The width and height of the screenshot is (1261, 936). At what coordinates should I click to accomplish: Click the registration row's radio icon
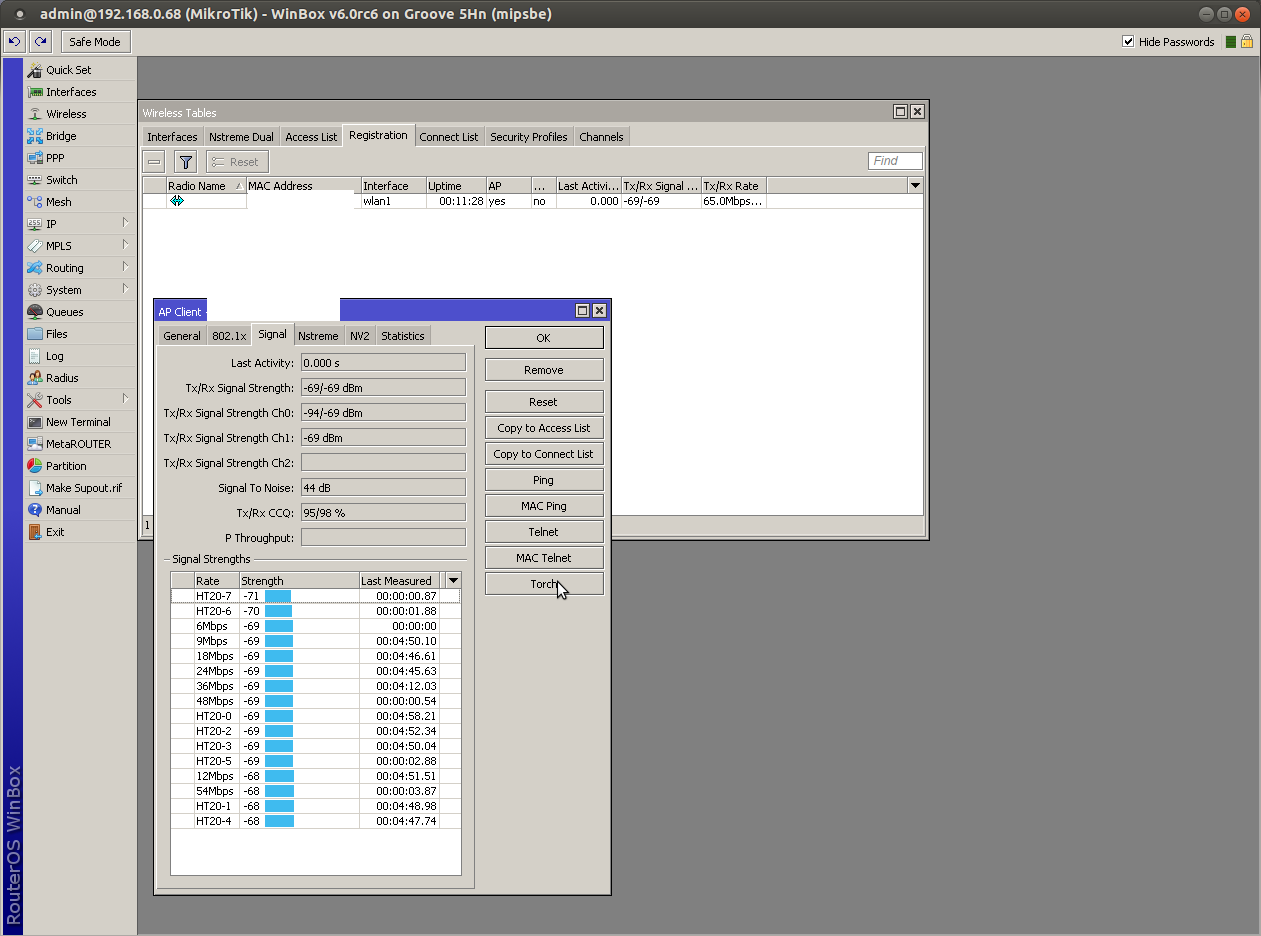click(177, 201)
